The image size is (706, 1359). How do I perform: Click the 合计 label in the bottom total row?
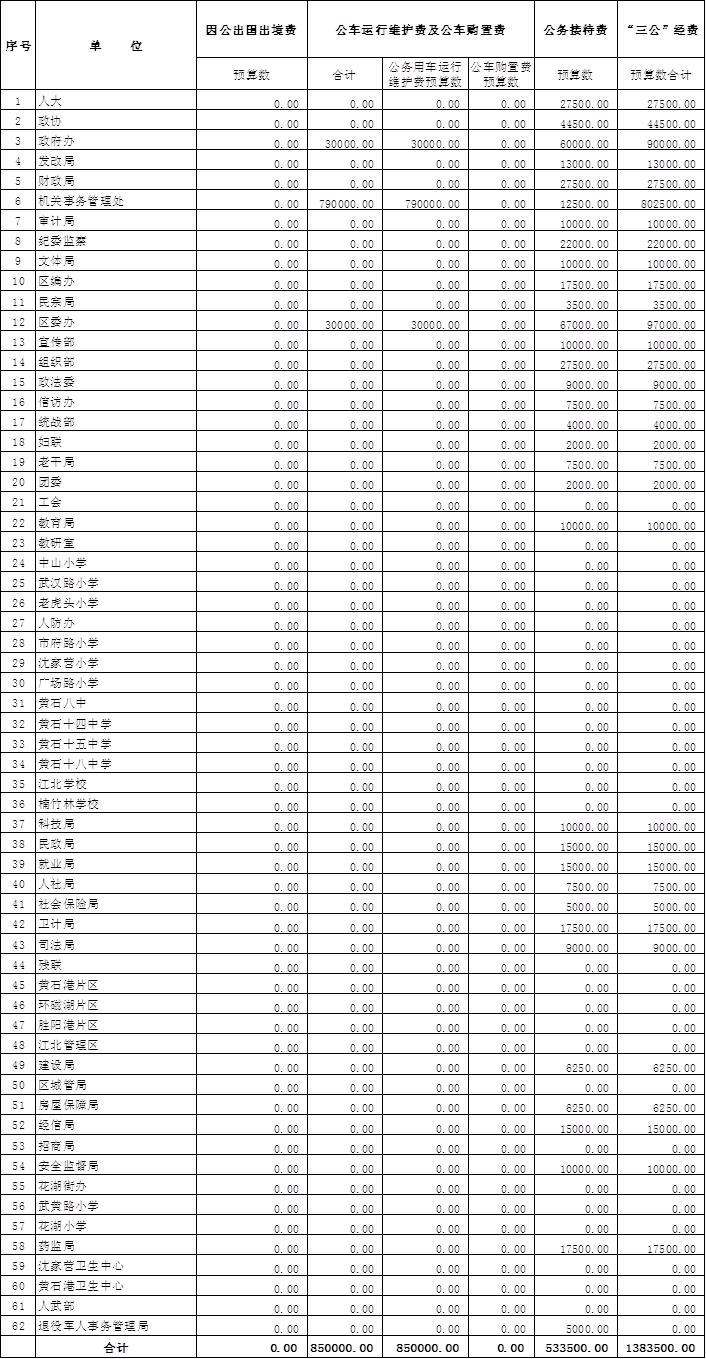(115, 1348)
